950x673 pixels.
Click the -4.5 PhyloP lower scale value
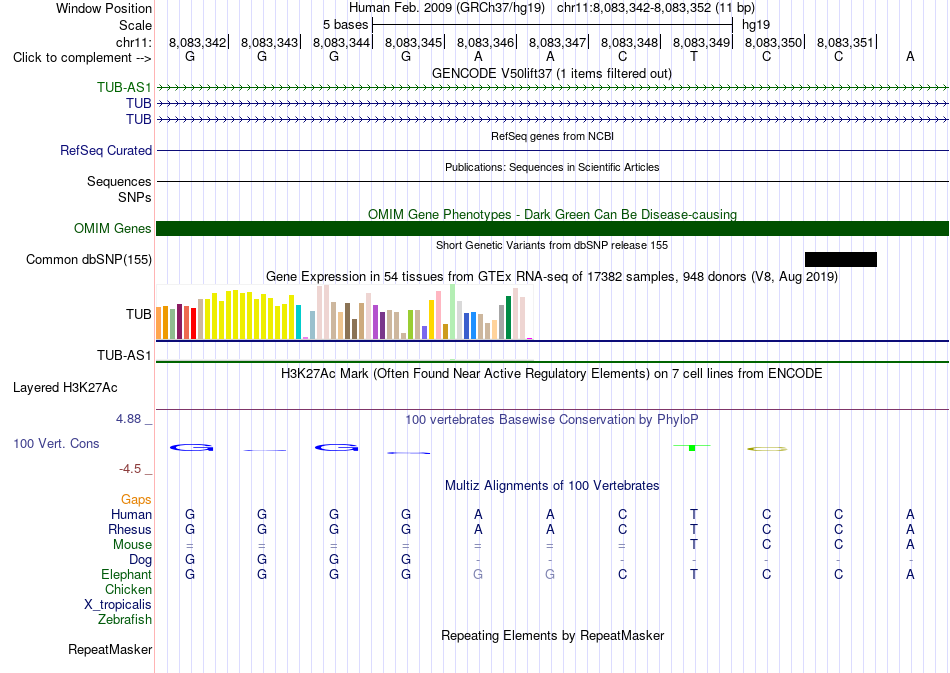click(130, 469)
